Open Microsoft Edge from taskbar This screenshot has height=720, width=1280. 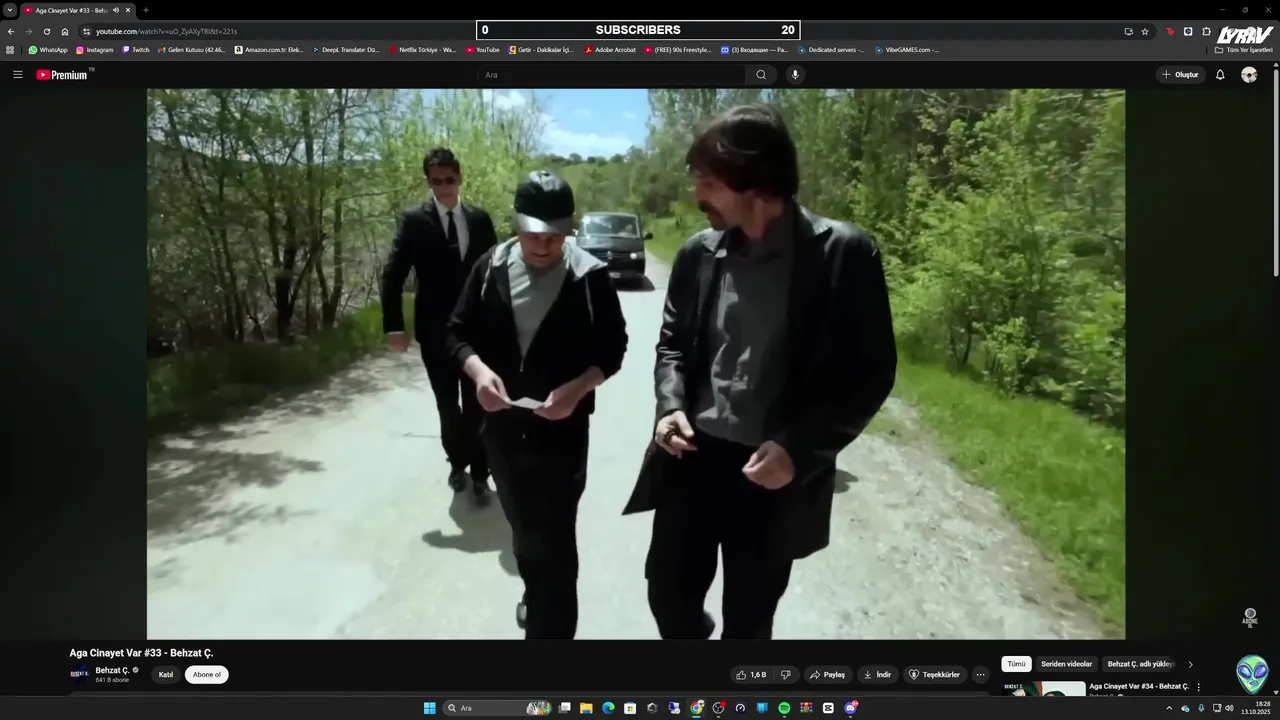608,708
